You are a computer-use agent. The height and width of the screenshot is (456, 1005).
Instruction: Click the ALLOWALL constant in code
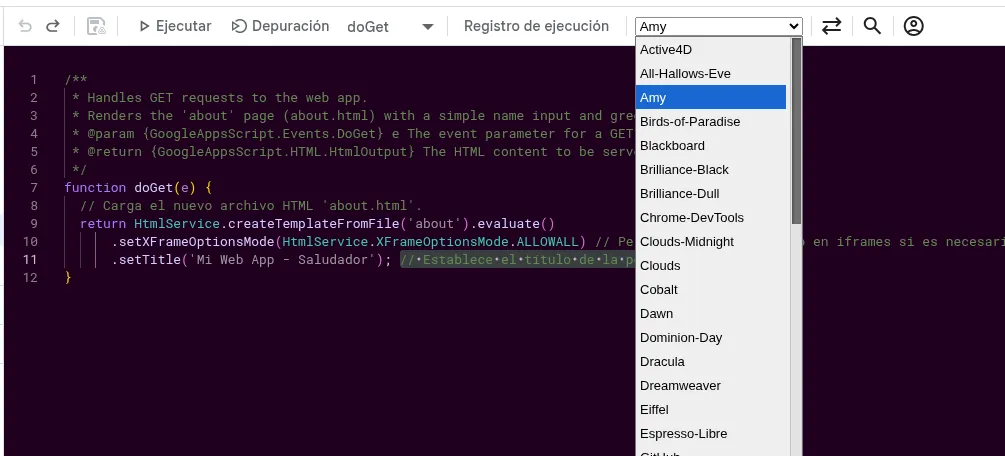click(547, 242)
